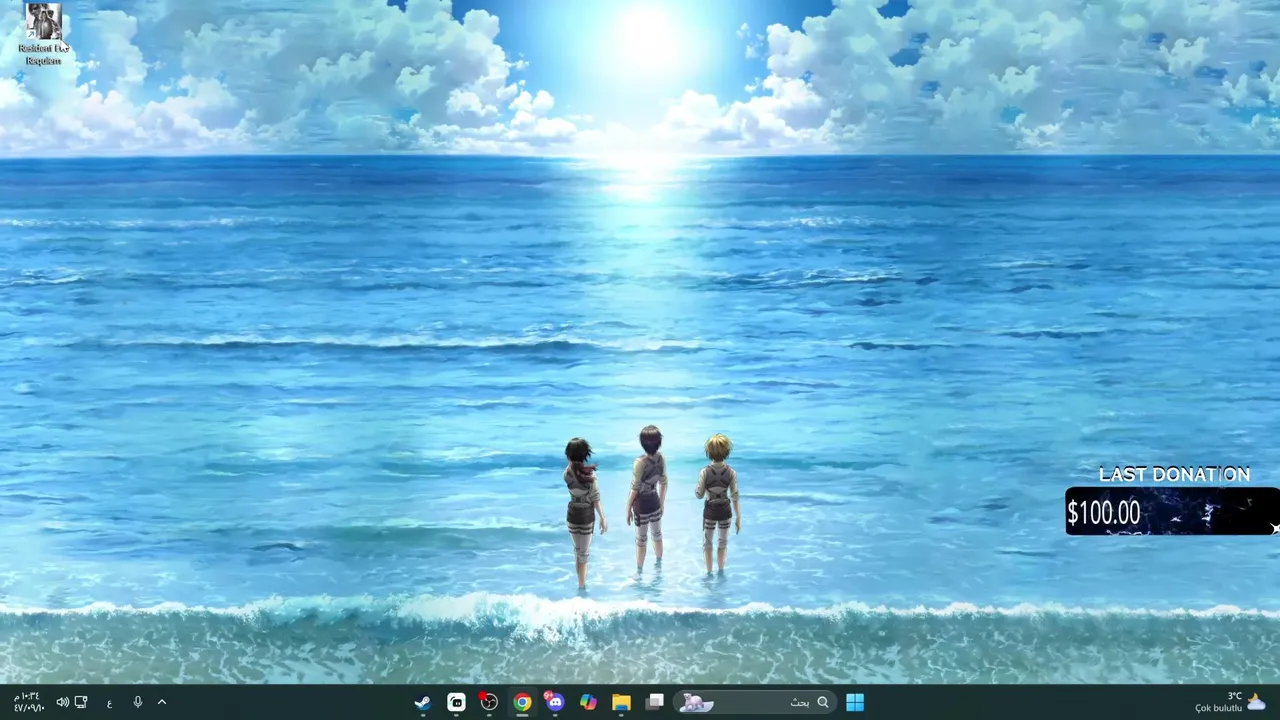Expand the hidden system tray icons
The width and height of the screenshot is (1280, 720).
(162, 702)
